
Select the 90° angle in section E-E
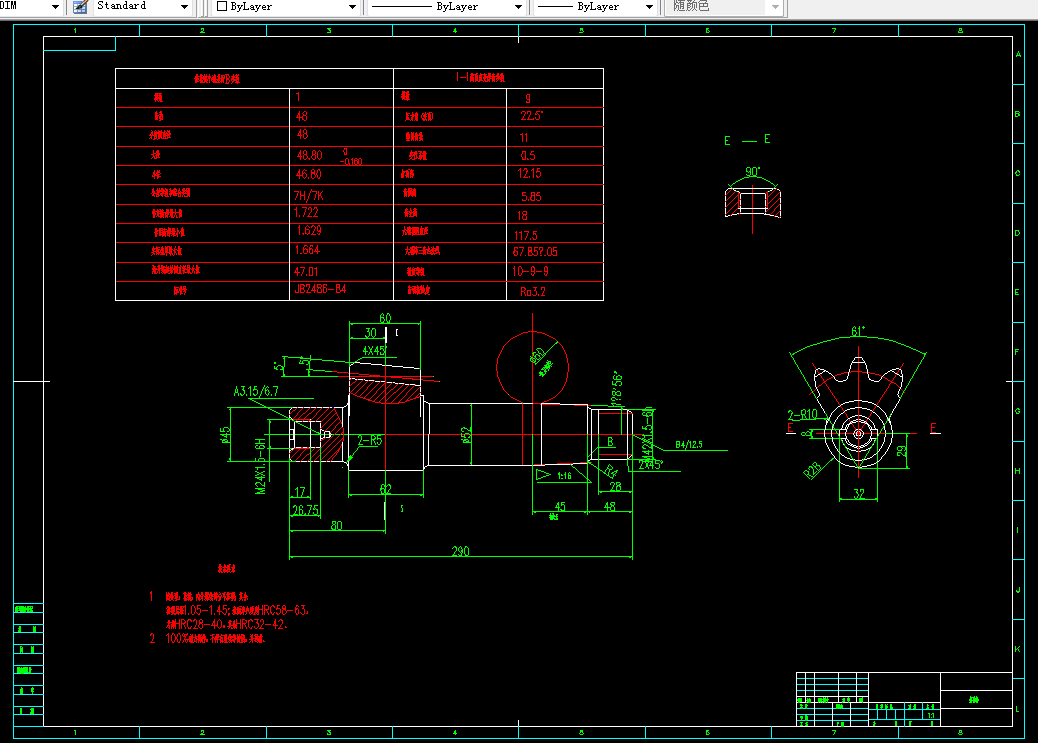753,172
